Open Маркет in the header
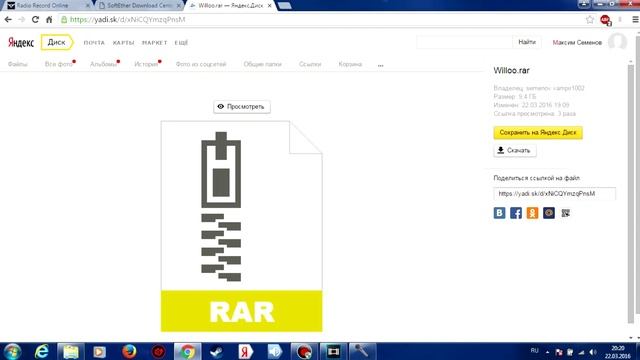Screen dimensions: 640x360 coord(155,42)
